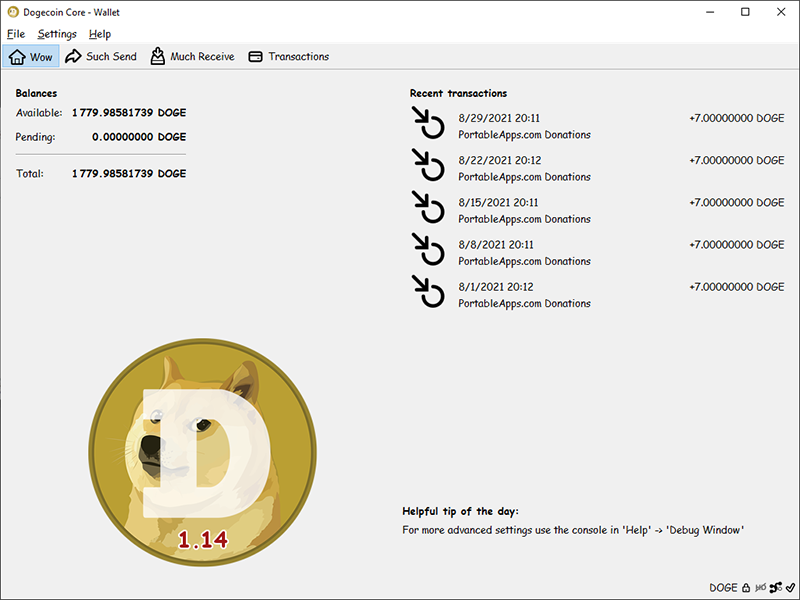Click the Wow home tab icon

click(17, 57)
